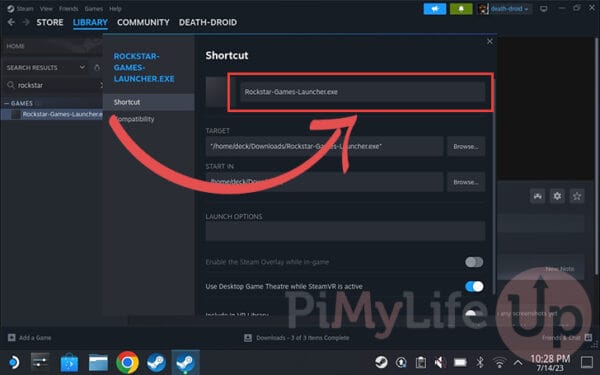Expand hidden system tray icons
This screenshot has height=375, width=600.
518,362
